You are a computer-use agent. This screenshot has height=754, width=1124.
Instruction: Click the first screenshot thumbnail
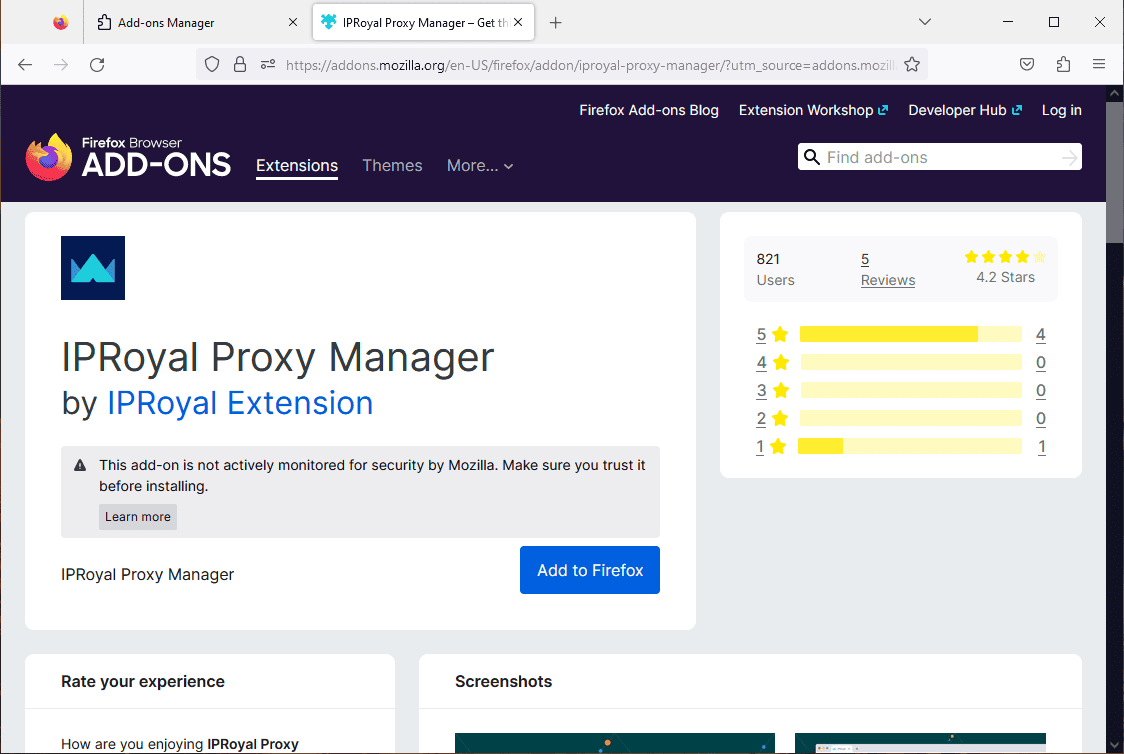click(x=615, y=743)
